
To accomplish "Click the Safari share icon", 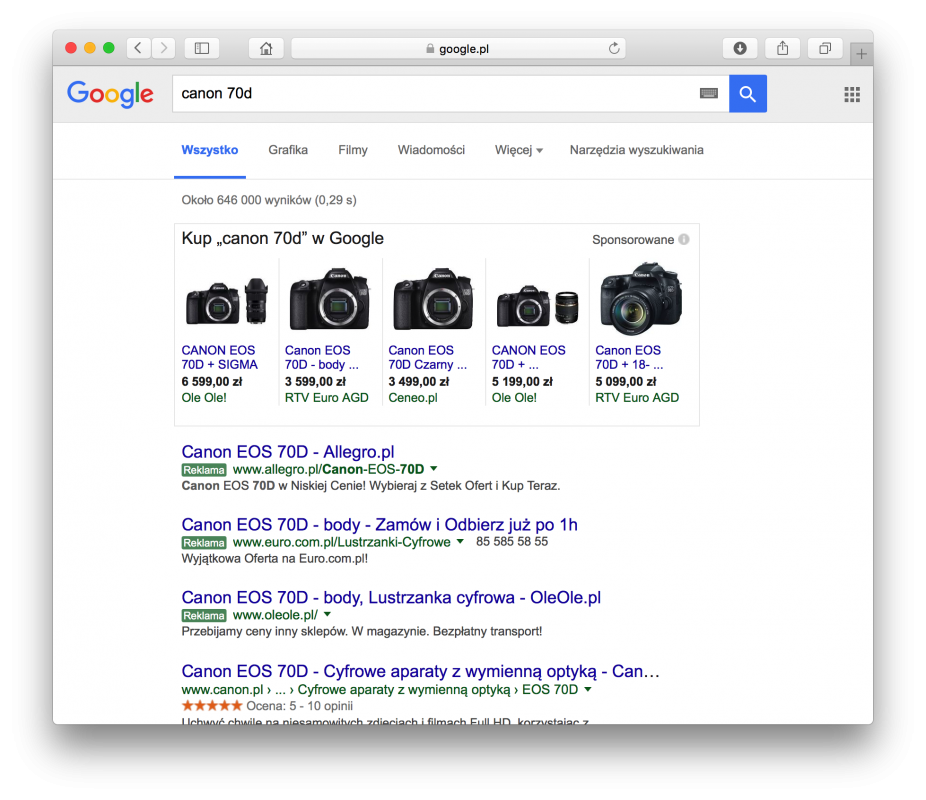I will click(781, 47).
